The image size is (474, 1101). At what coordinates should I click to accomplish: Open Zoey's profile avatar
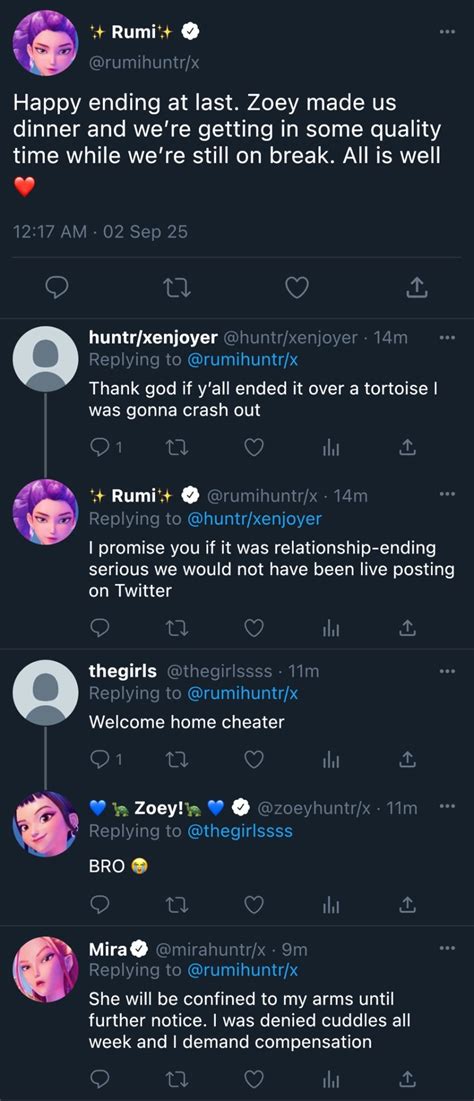(x=46, y=825)
